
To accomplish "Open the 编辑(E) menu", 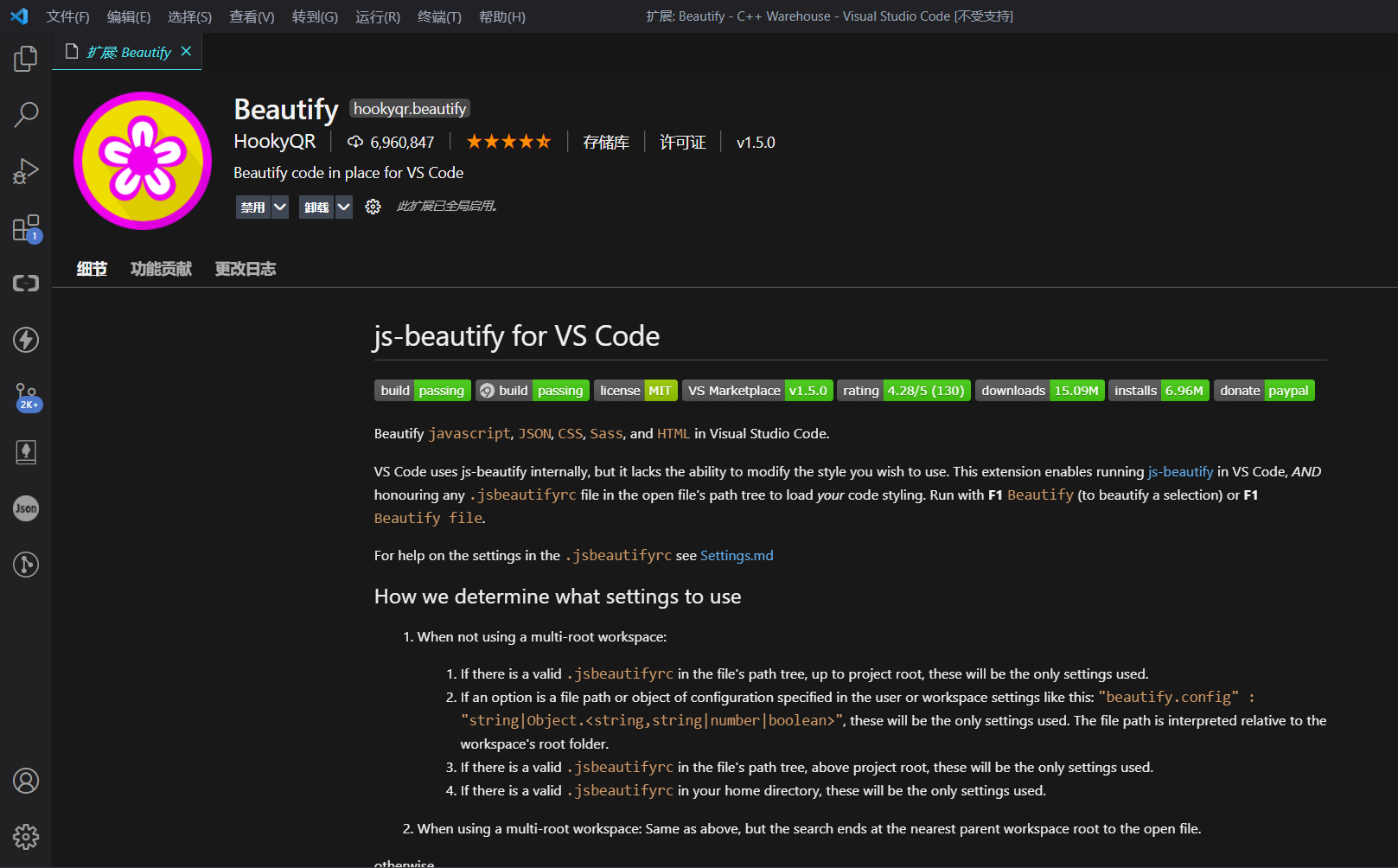I will click(x=129, y=16).
